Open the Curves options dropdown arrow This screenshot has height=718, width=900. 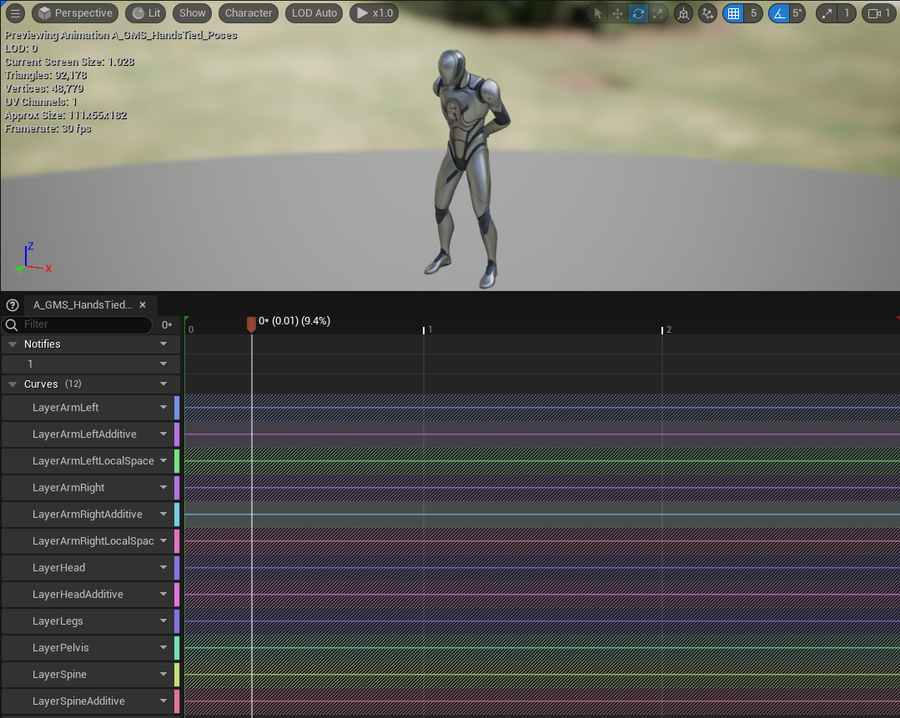pyautogui.click(x=164, y=384)
